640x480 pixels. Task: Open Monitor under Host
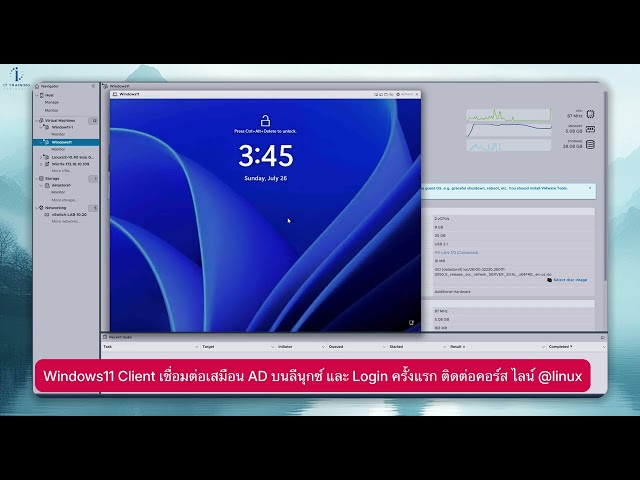click(52, 111)
